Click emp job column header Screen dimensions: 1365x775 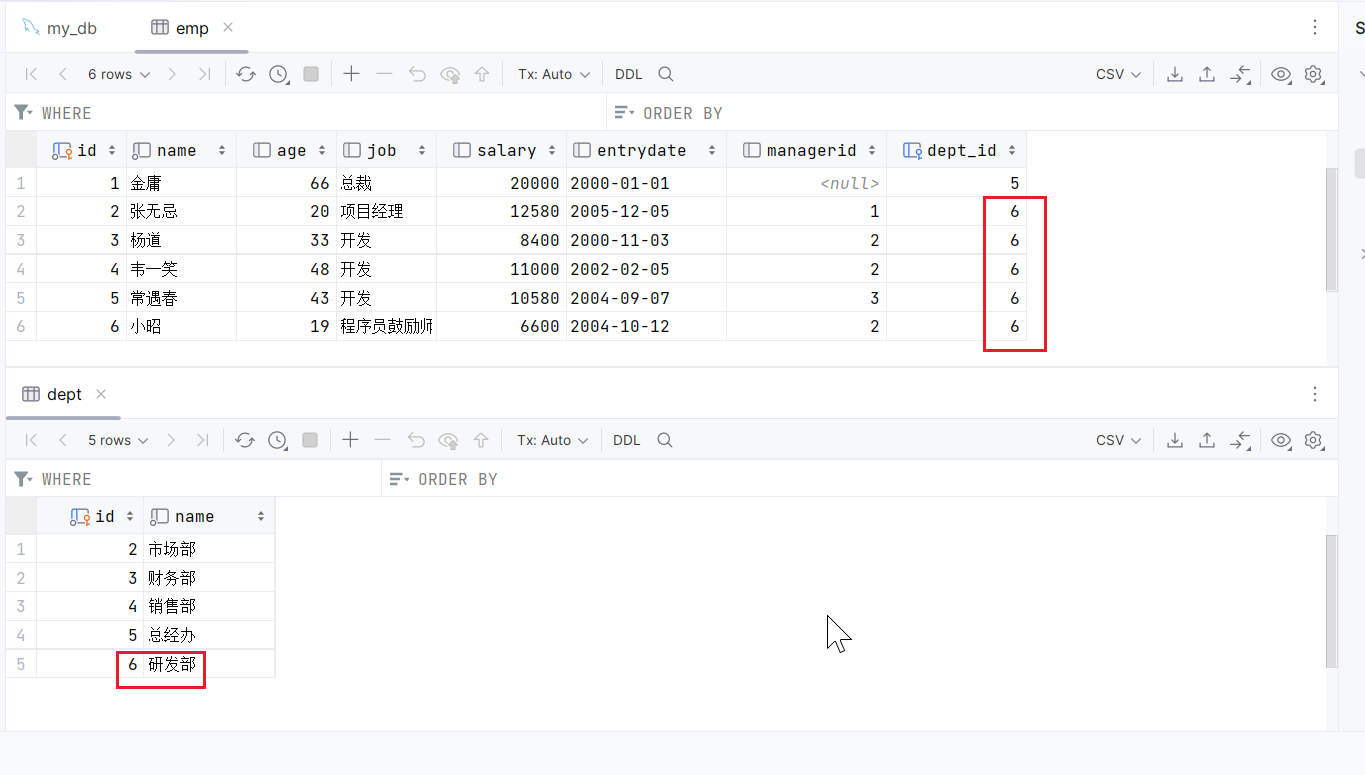(386, 150)
